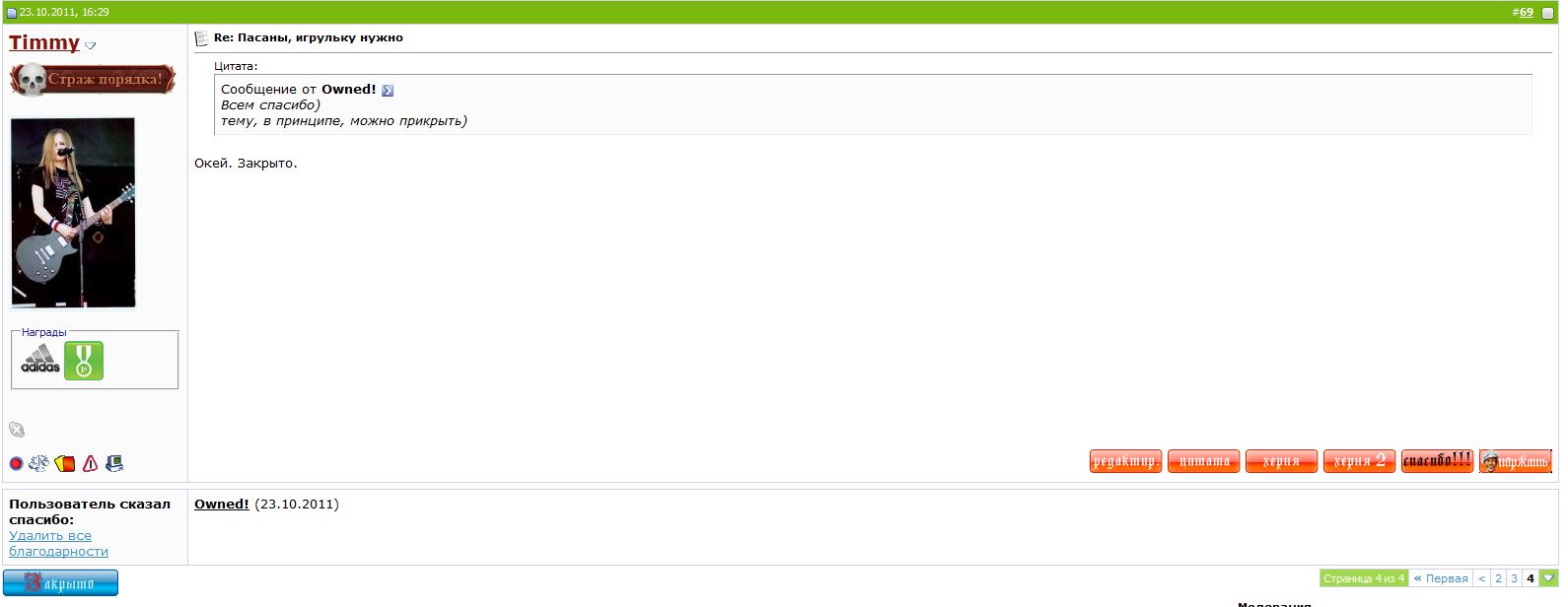Image resolution: width=1568 pixels, height=607 pixels.
Task: Go to page 3
Action: [1514, 578]
